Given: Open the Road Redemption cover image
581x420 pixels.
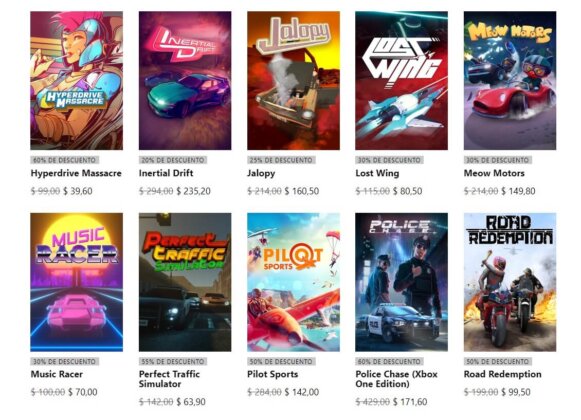Looking at the screenshot, I should click(x=510, y=282).
